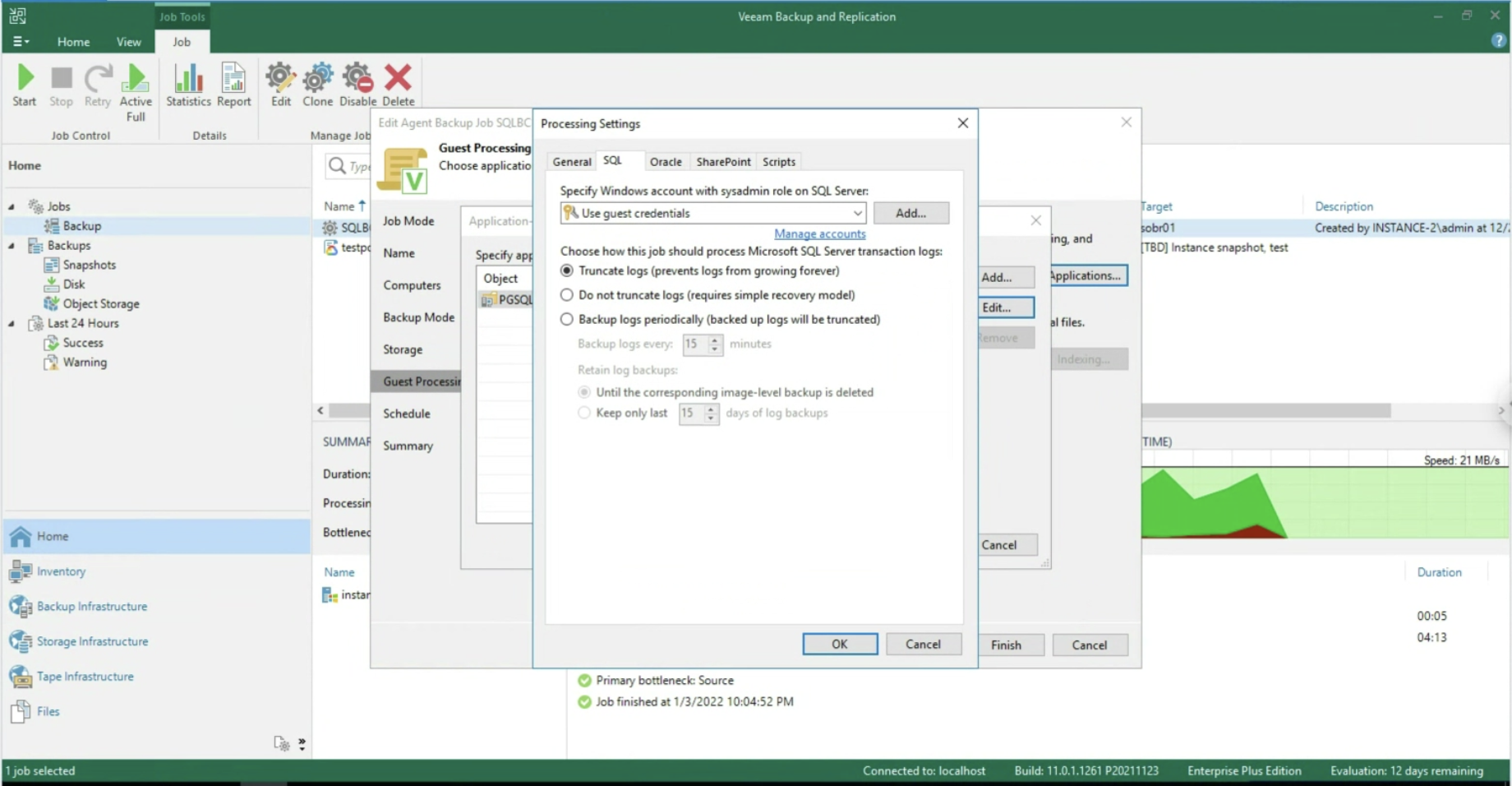Click the Add... button in application list dialog
Viewport: 1512px width, 786px height.
[1006, 277]
